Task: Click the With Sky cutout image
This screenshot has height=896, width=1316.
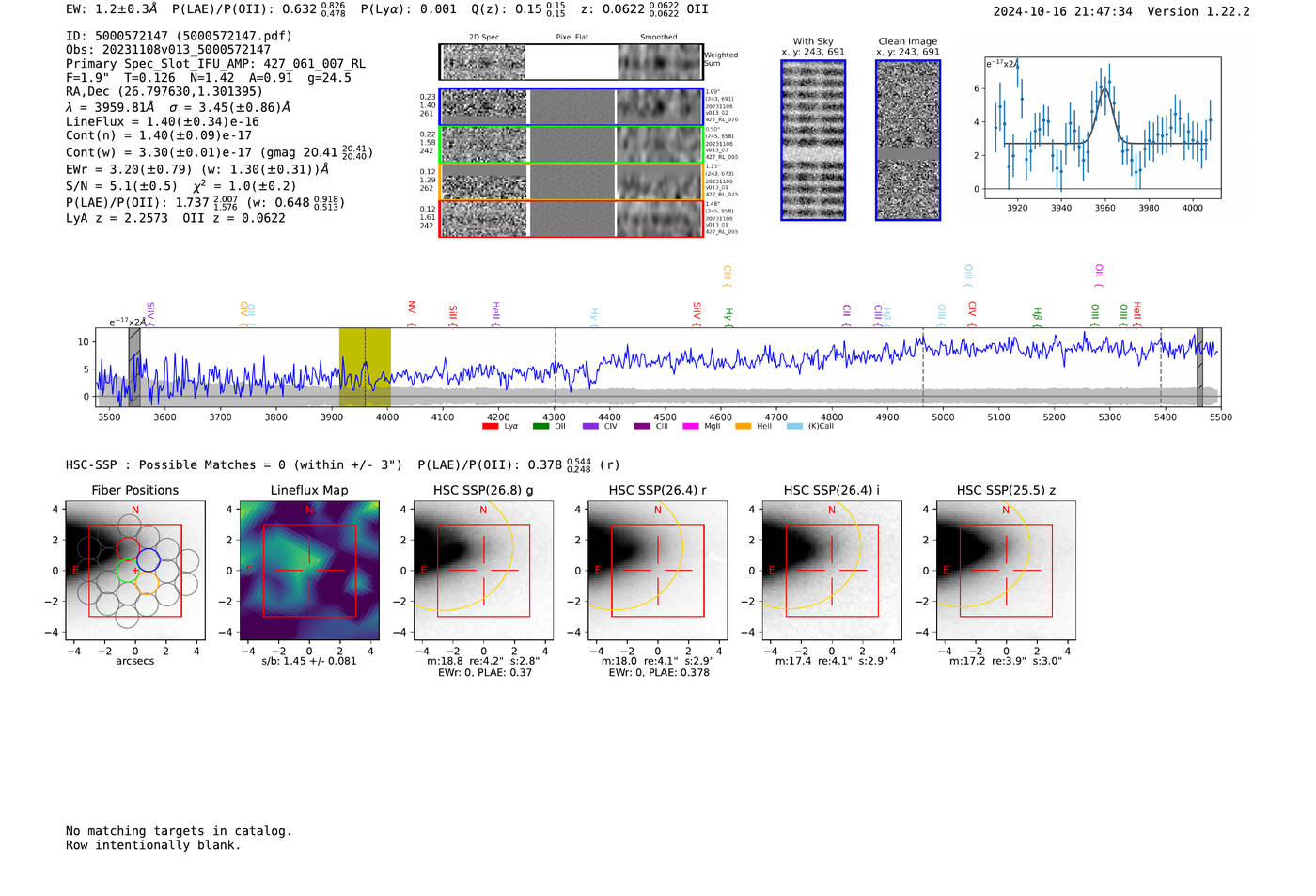Action: coord(813,140)
